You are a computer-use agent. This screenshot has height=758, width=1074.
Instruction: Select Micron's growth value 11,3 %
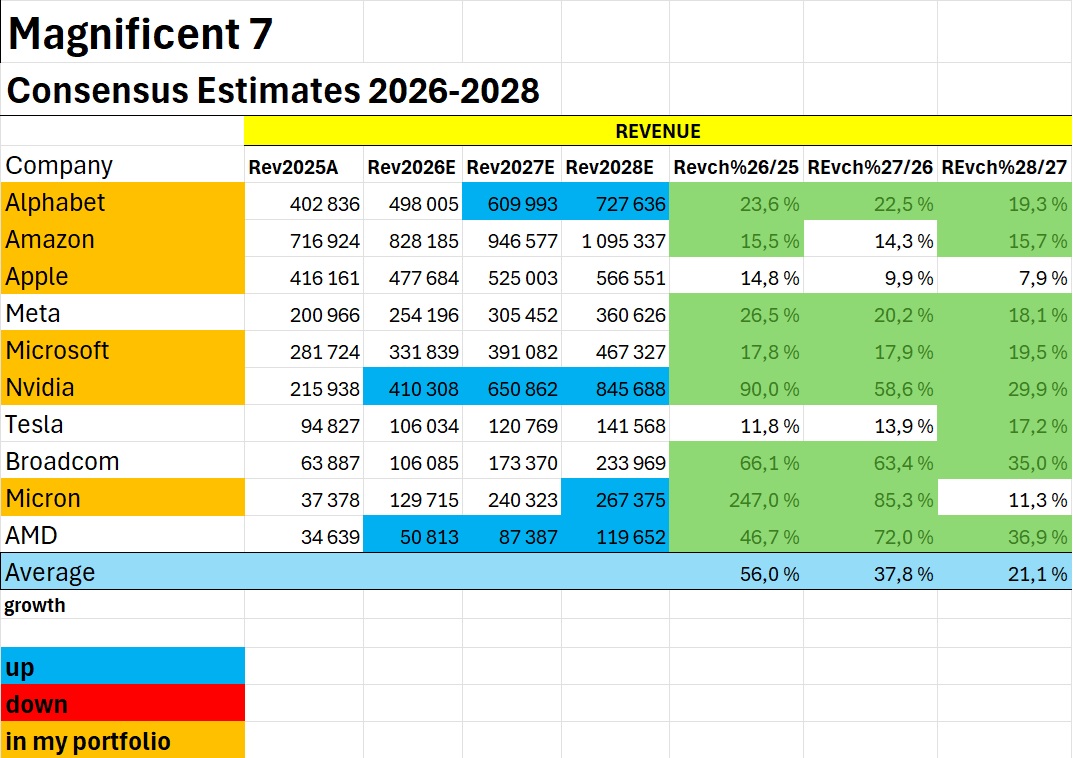(1005, 498)
